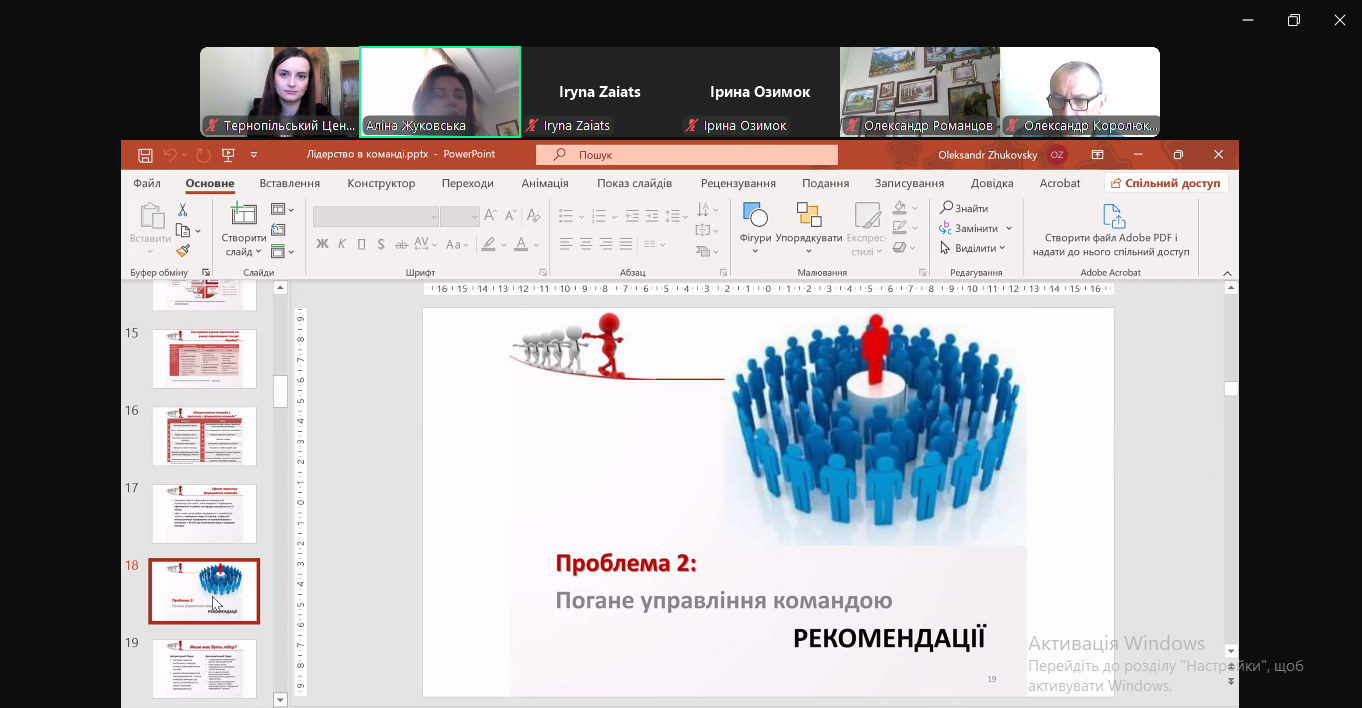Redo the action with the circular arrow

pos(203,155)
